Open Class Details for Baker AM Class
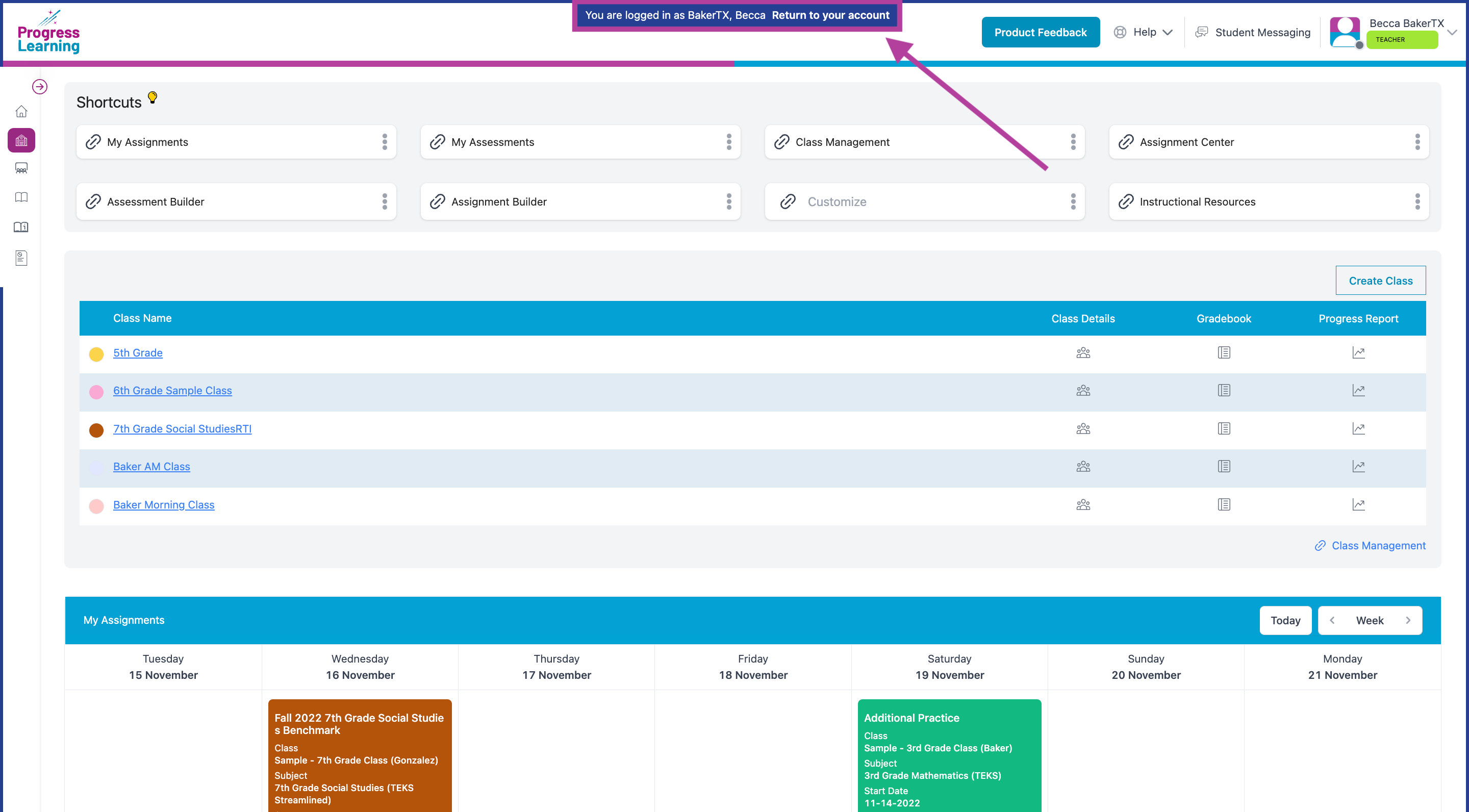Image resolution: width=1469 pixels, height=812 pixels. (1083, 467)
